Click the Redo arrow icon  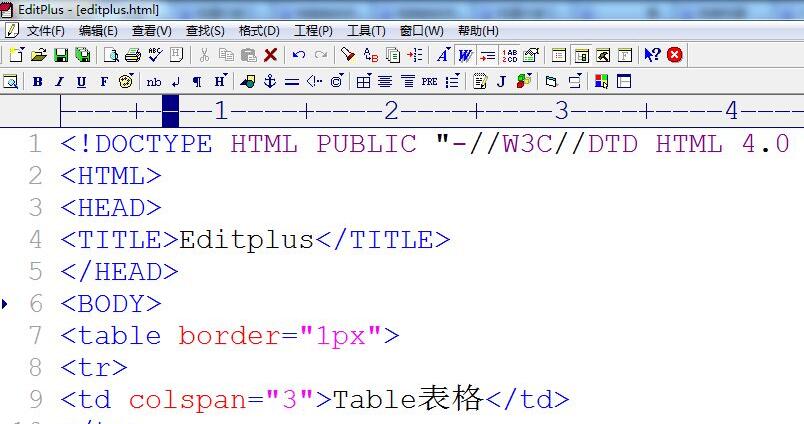click(x=320, y=55)
